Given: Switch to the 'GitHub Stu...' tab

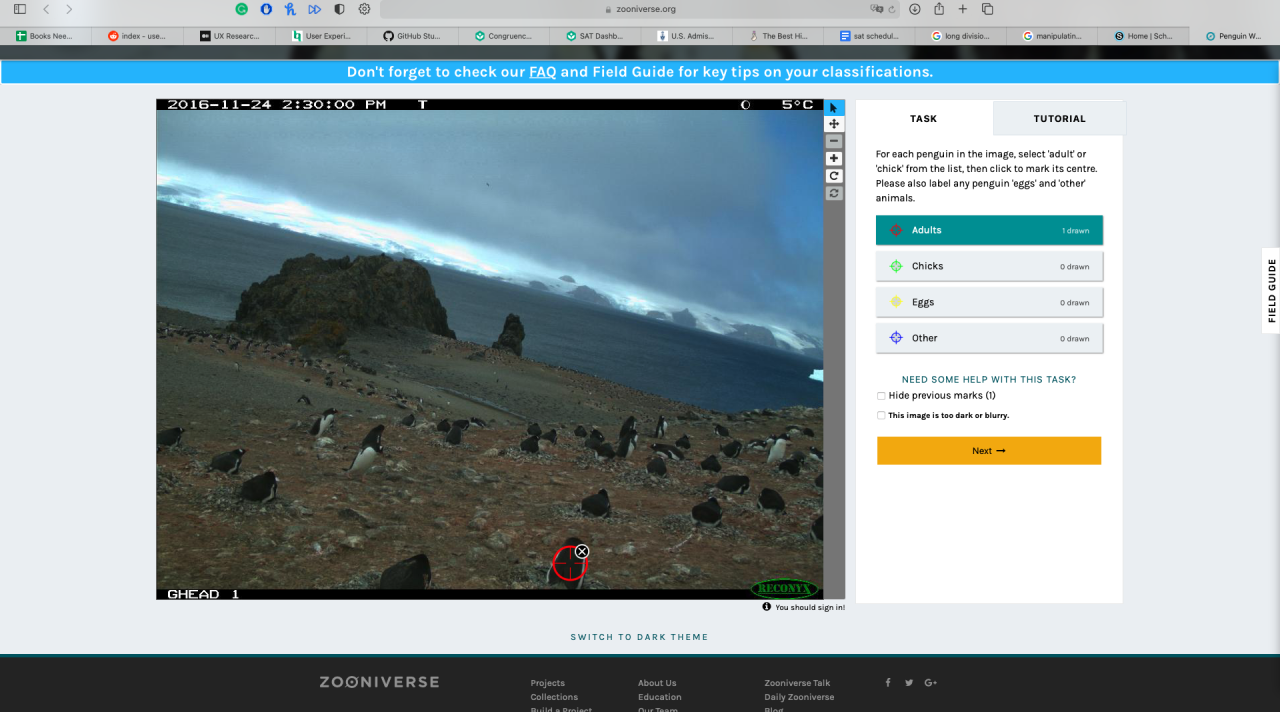Looking at the screenshot, I should pyautogui.click(x=413, y=36).
